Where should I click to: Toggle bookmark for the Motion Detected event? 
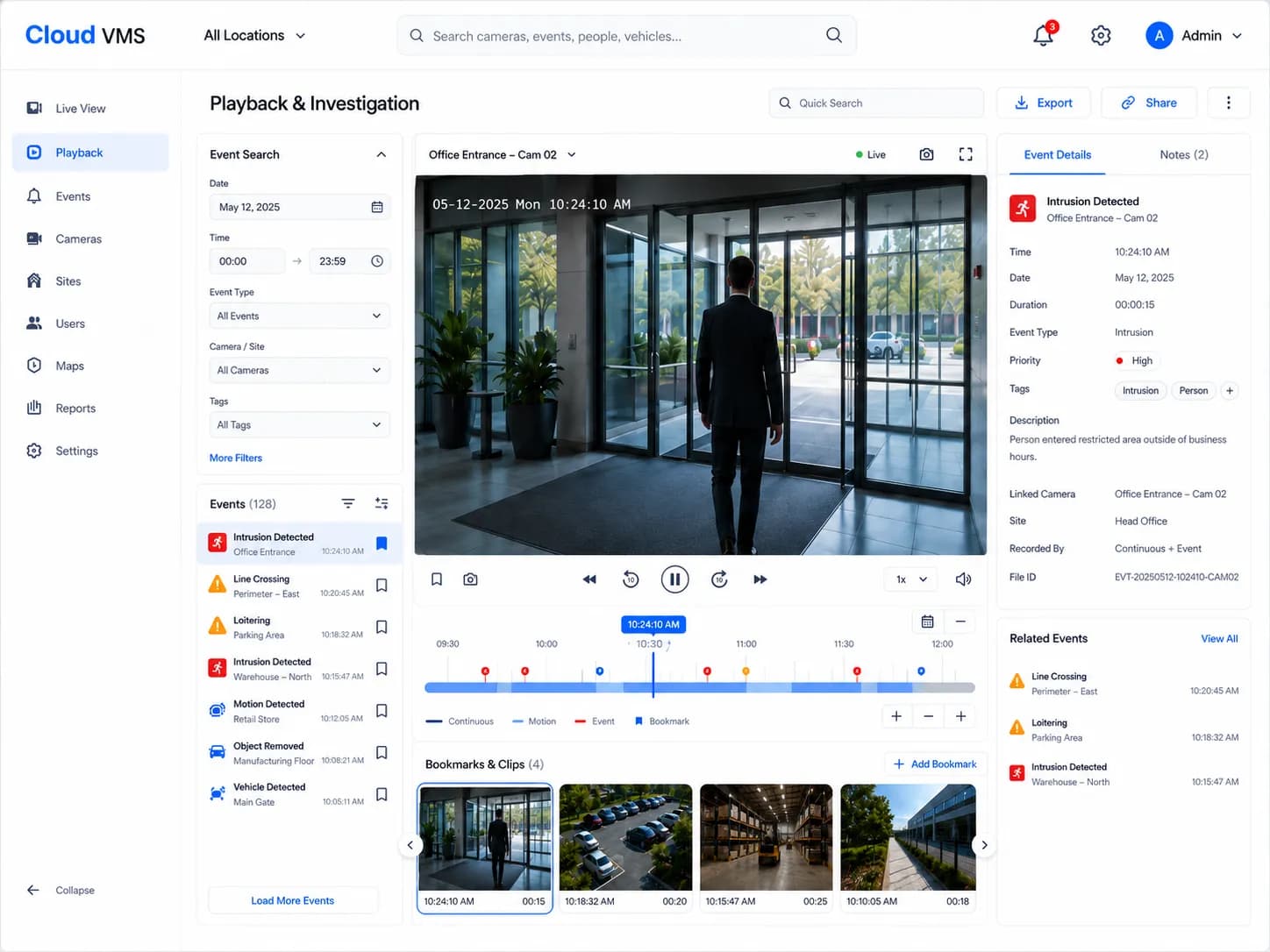tap(382, 711)
